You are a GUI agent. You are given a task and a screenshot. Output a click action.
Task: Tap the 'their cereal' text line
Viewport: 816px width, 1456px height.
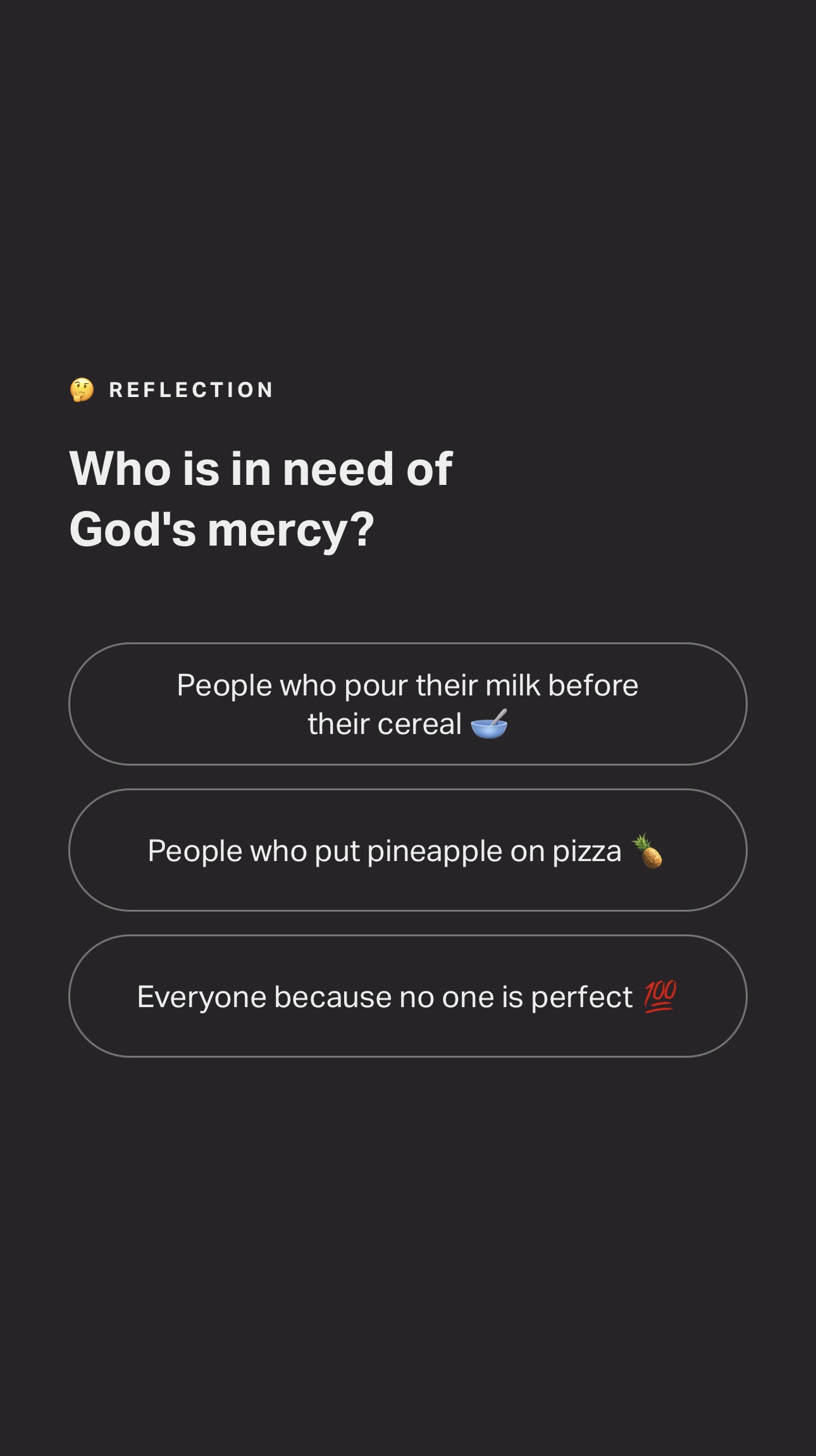click(385, 724)
